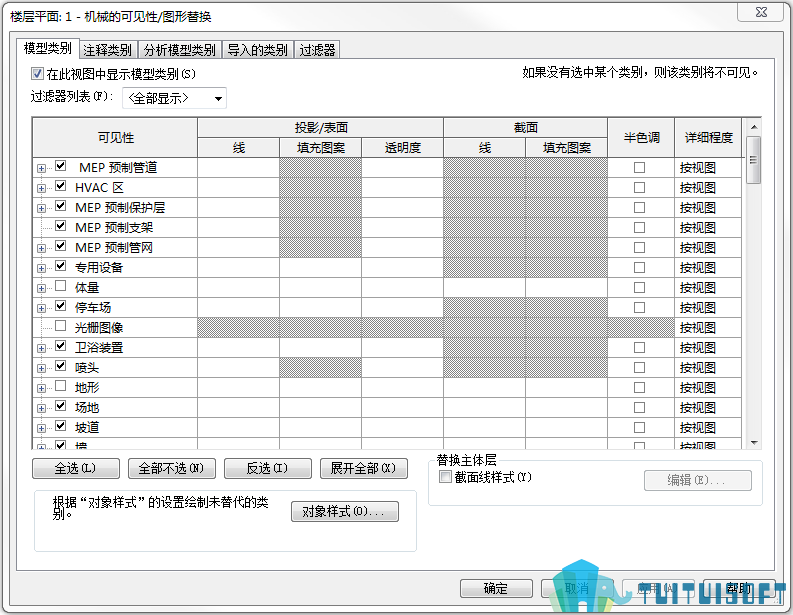793x615 pixels.
Task: Uncheck visibility of MEP 预制管道
Action: [61, 166]
